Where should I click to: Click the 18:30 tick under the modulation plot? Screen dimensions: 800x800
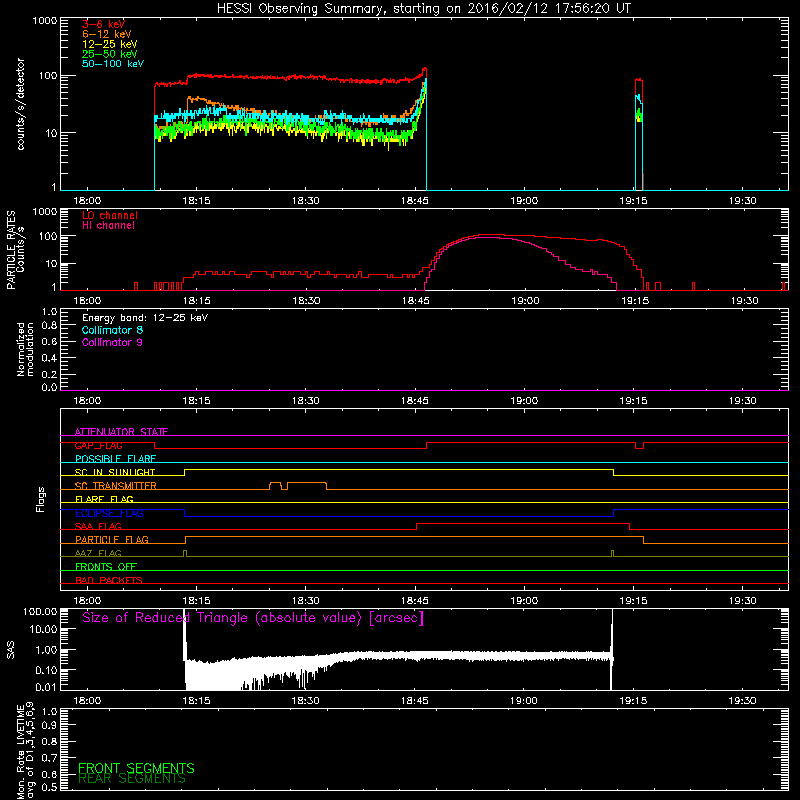point(306,401)
